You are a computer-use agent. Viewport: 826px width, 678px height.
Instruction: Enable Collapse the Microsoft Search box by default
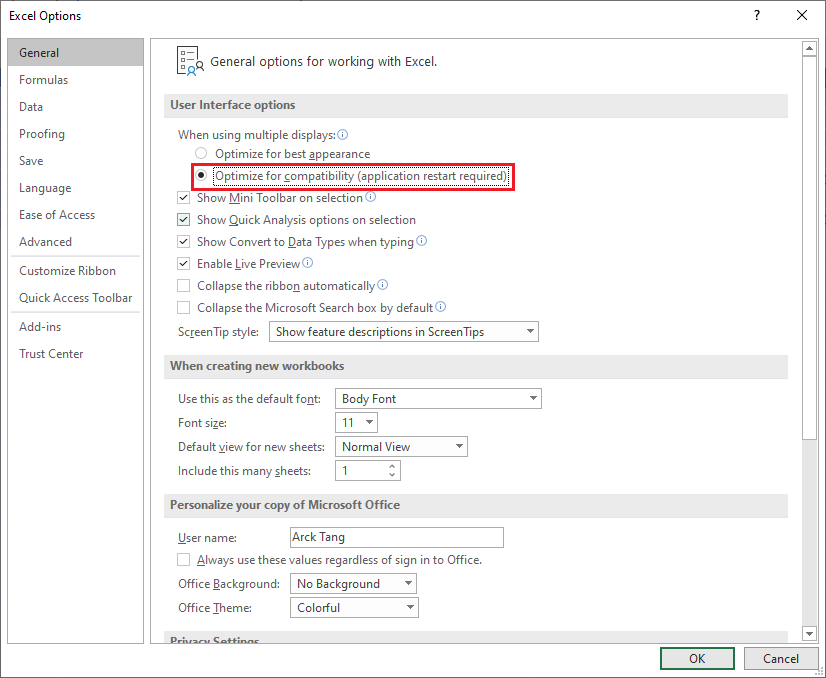tap(183, 308)
